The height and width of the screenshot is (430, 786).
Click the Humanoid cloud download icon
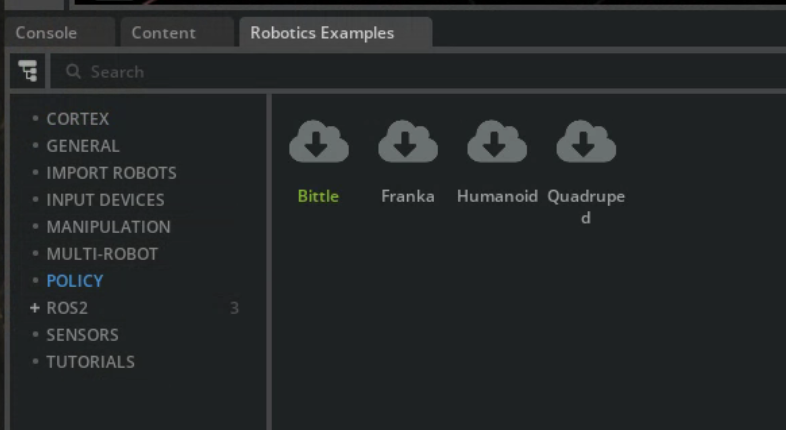tap(497, 143)
